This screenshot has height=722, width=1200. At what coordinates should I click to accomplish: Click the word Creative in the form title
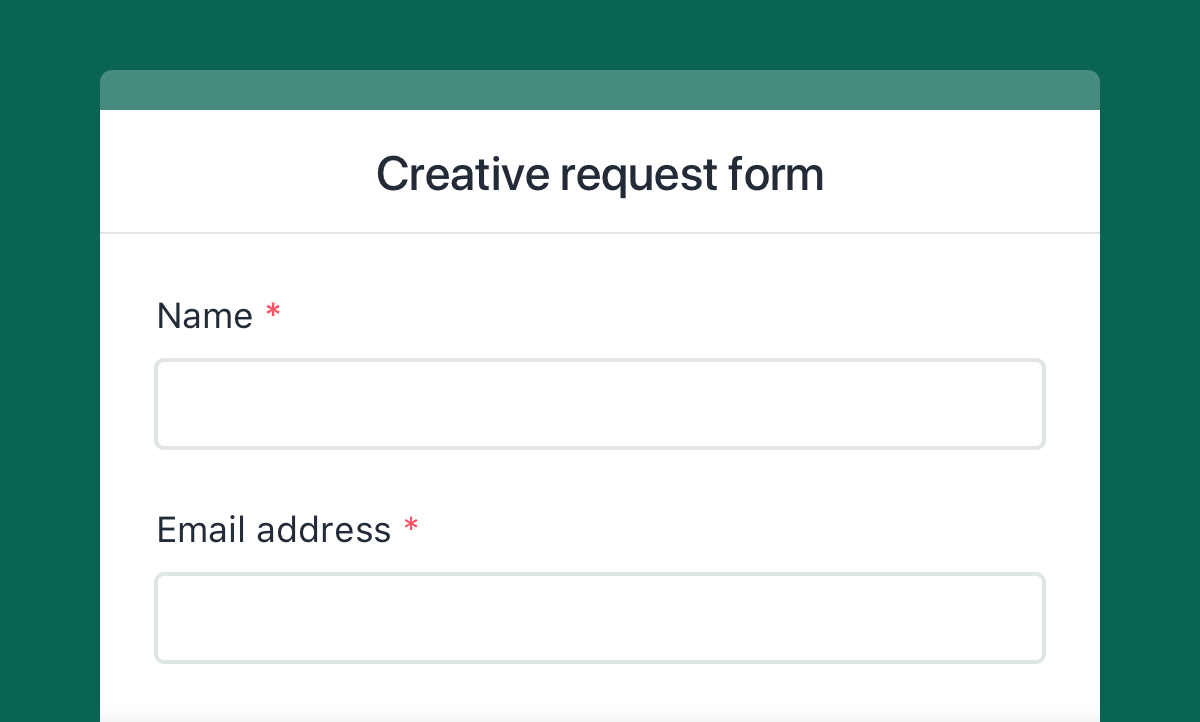[440, 174]
